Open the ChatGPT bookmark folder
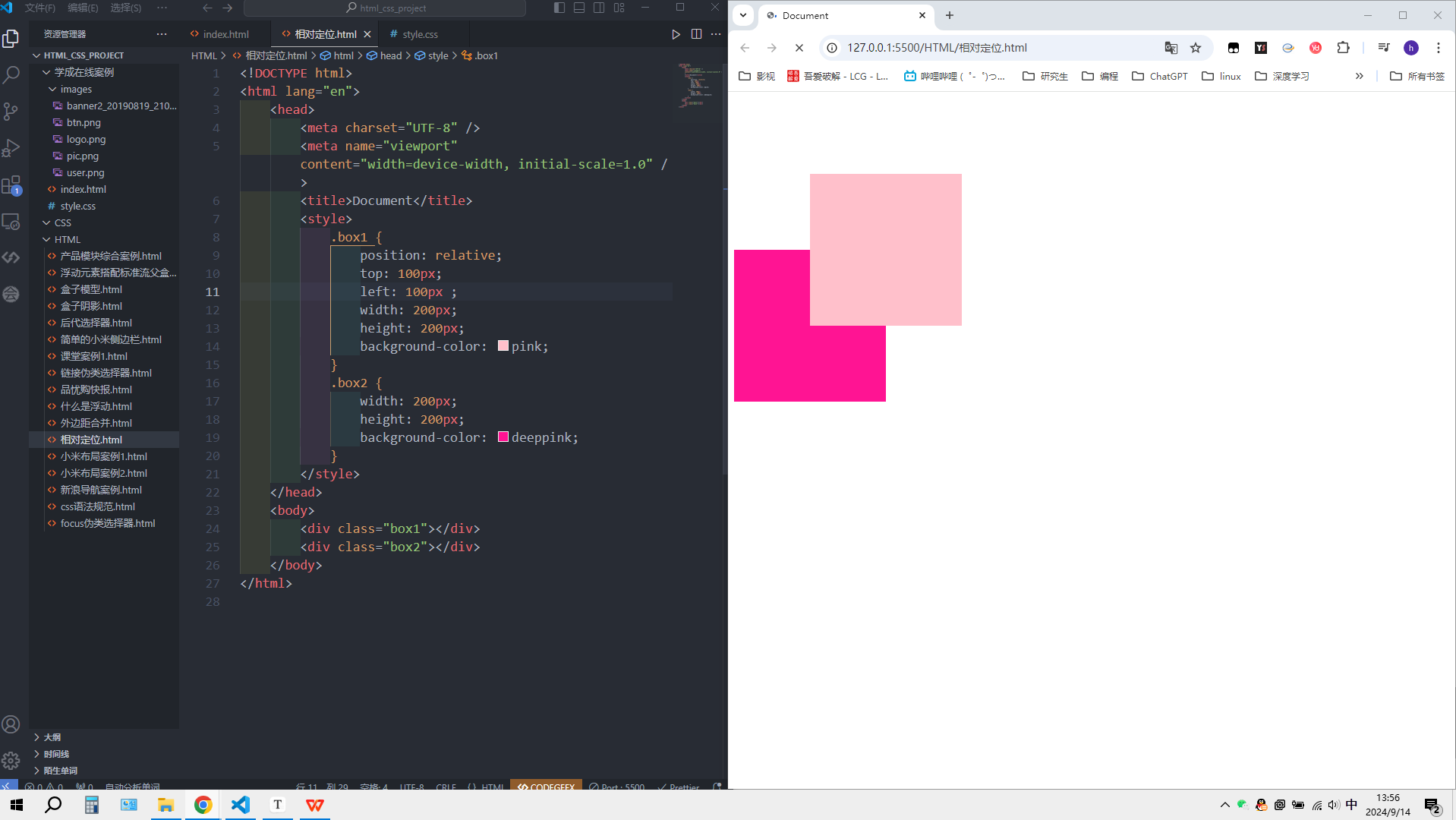 point(1159,76)
